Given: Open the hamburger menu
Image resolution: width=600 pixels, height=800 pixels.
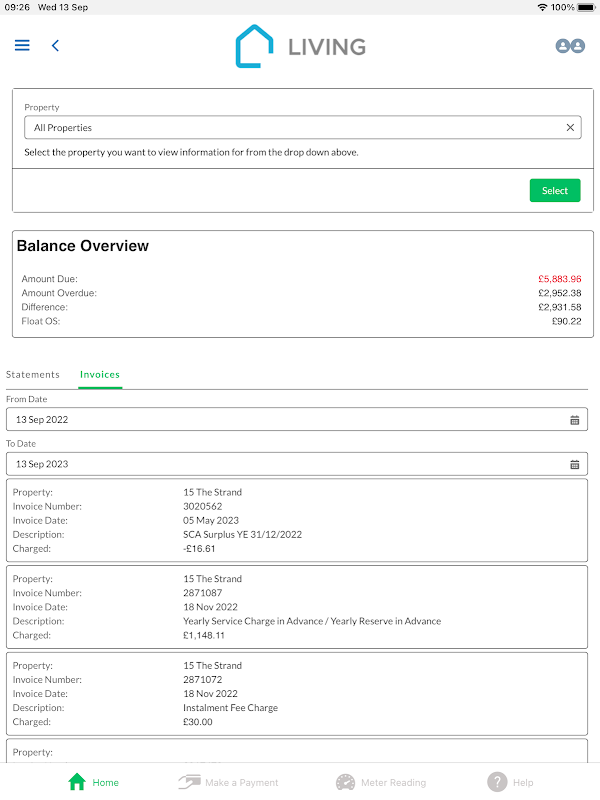Looking at the screenshot, I should [x=22, y=45].
